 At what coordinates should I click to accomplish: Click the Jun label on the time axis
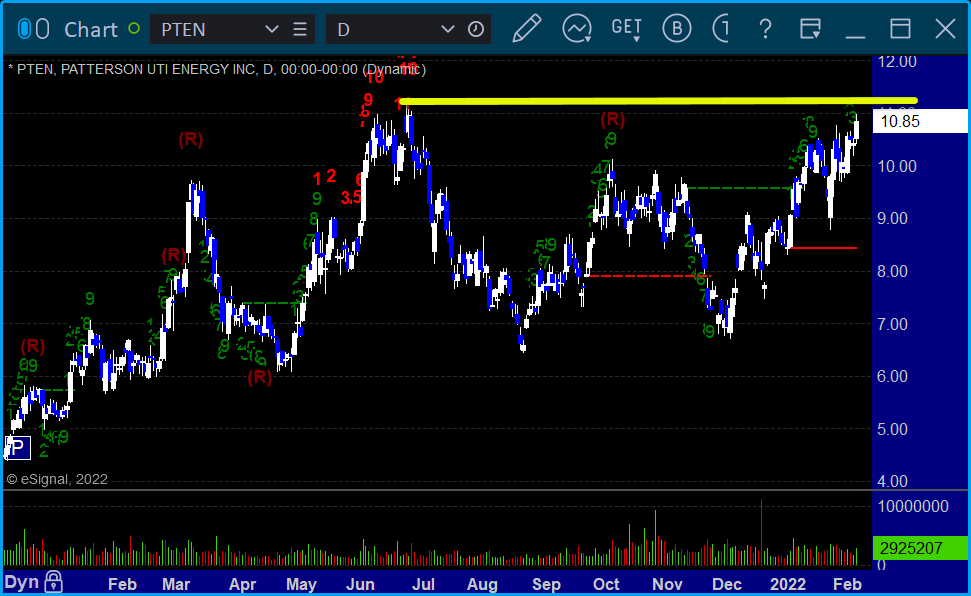click(360, 584)
